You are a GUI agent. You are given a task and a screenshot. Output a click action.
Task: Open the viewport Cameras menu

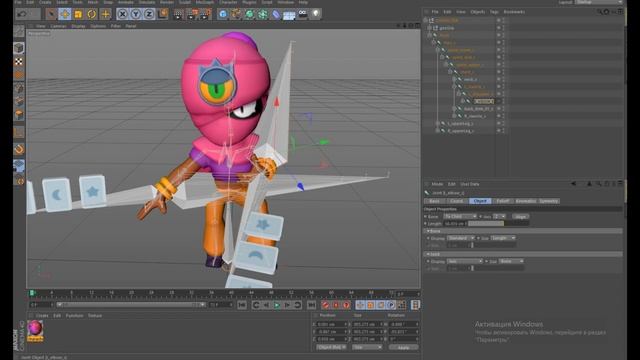[x=58, y=26]
